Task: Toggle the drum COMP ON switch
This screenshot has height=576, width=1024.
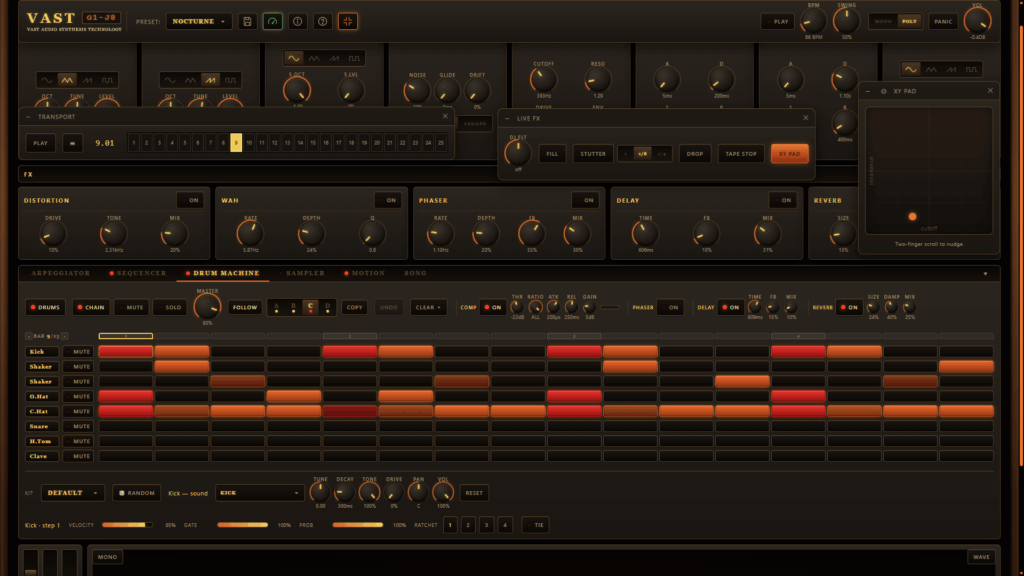Action: (492, 308)
